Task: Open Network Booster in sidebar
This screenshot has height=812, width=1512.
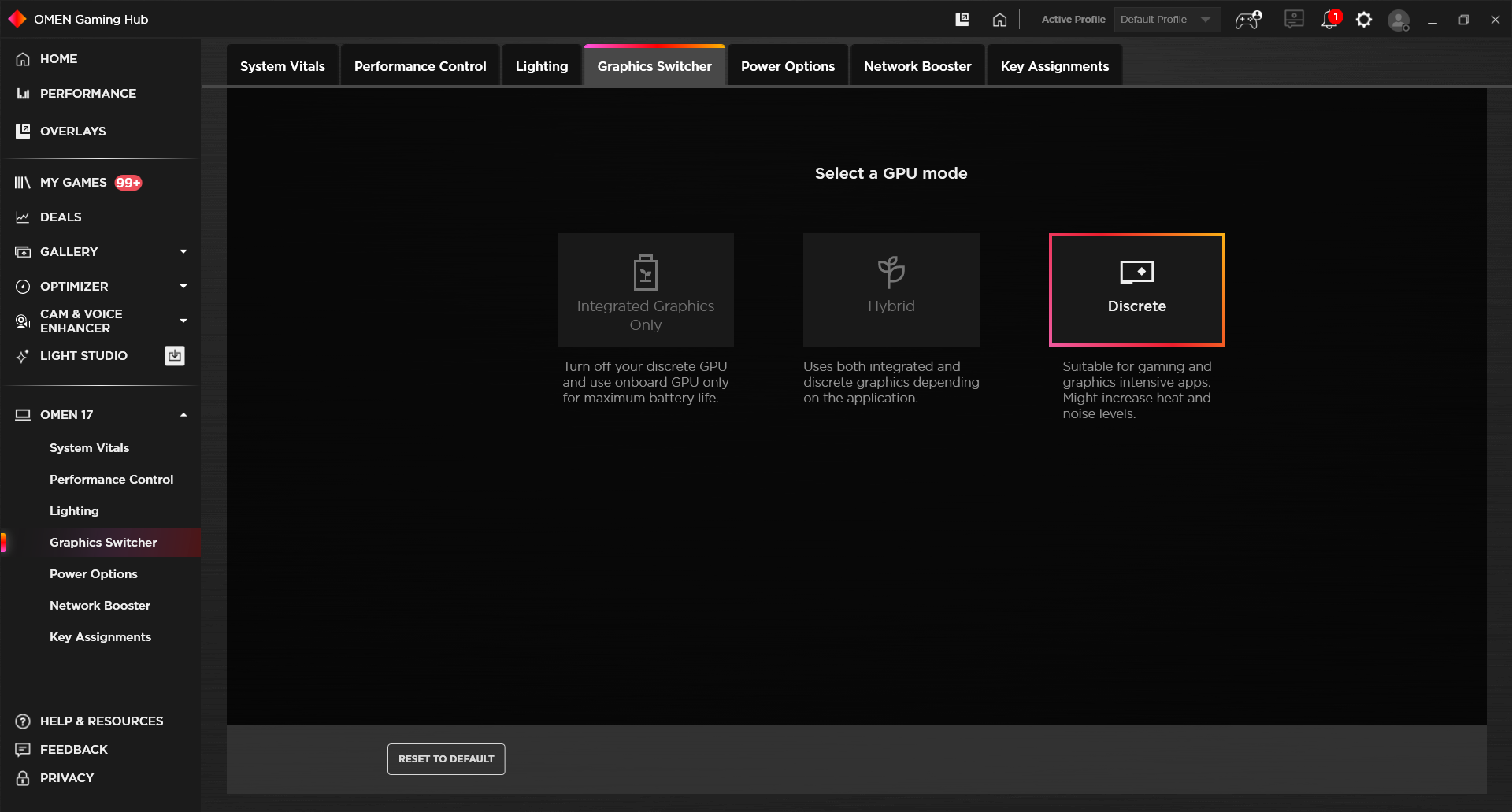Action: pyautogui.click(x=99, y=605)
